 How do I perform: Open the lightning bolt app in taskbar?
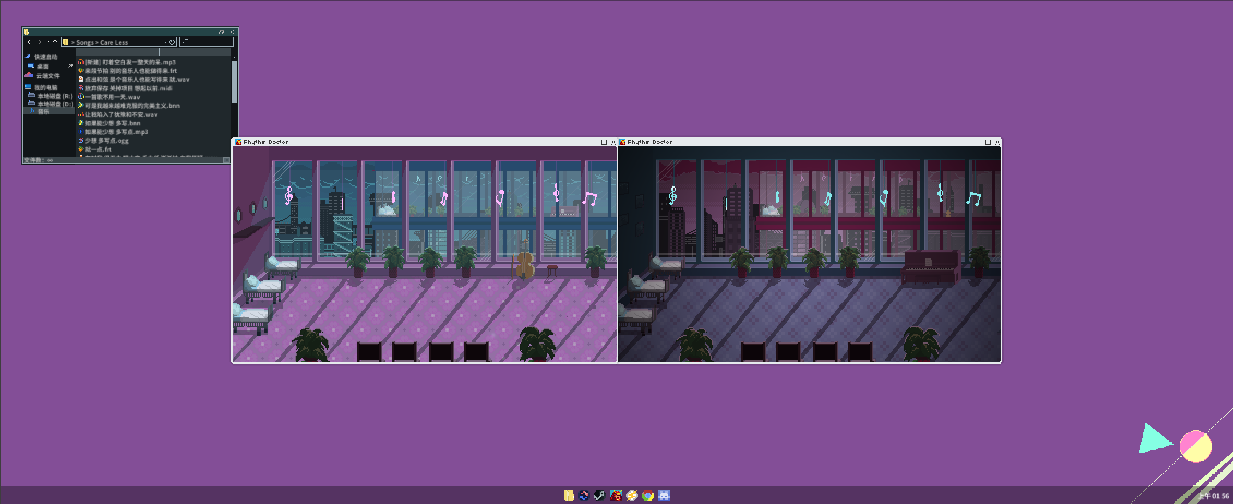coord(632,495)
